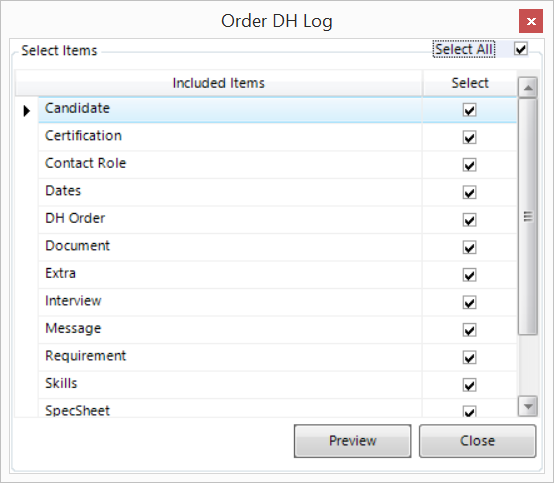Close the dialog with the red X

pos(531,21)
